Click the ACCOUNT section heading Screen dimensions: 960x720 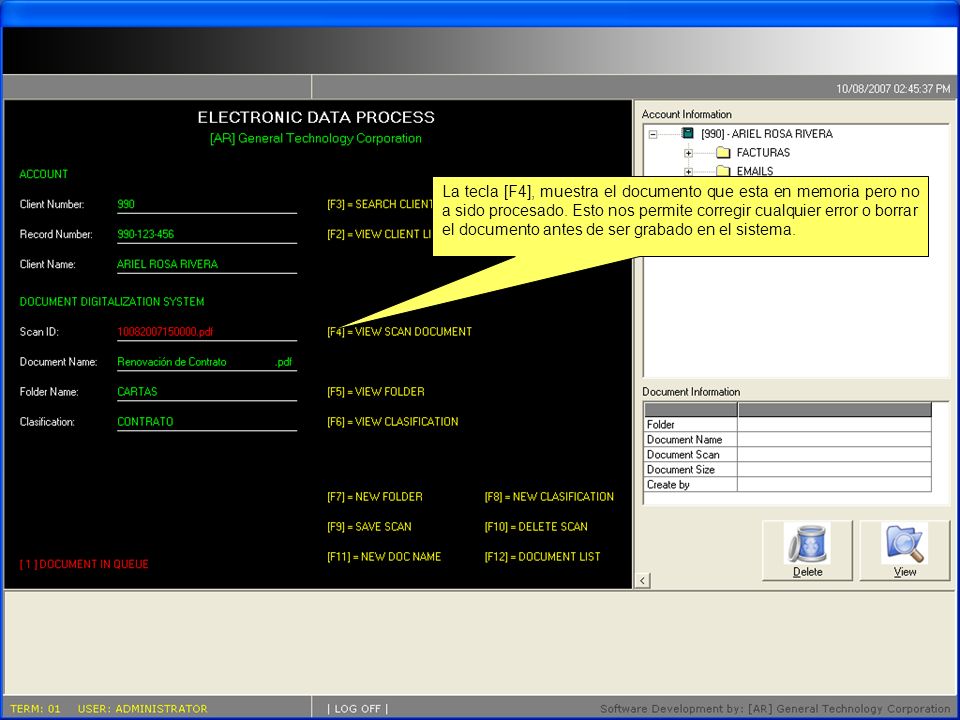pyautogui.click(x=43, y=174)
